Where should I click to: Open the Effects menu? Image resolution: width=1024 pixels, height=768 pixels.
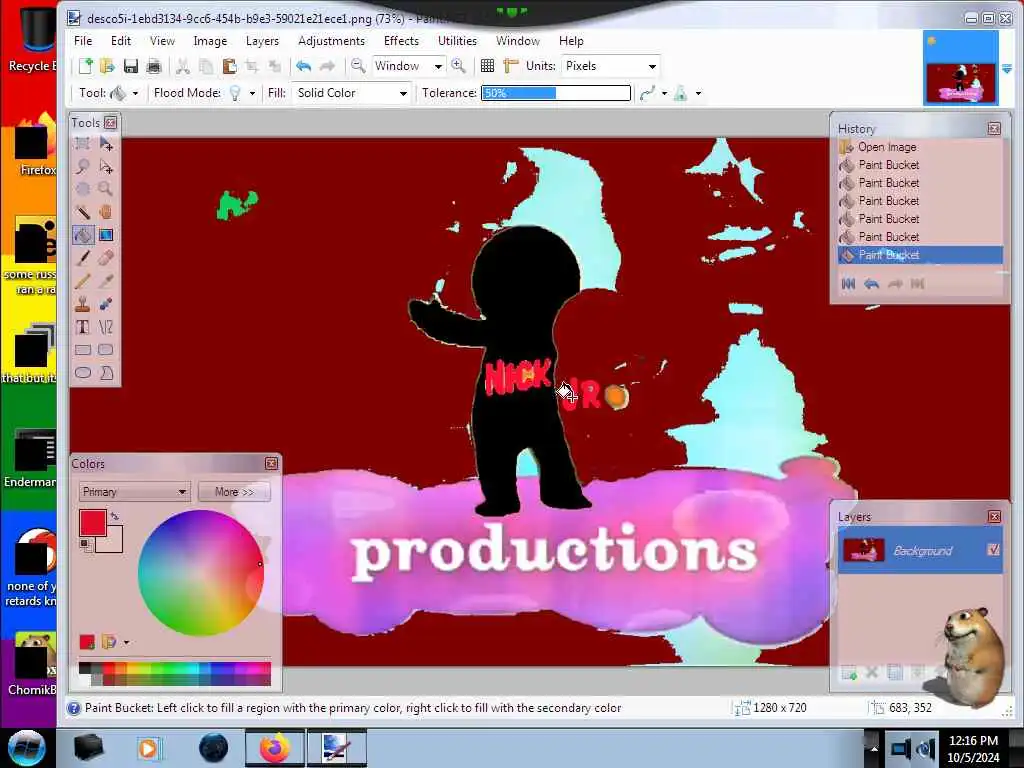[x=402, y=40]
